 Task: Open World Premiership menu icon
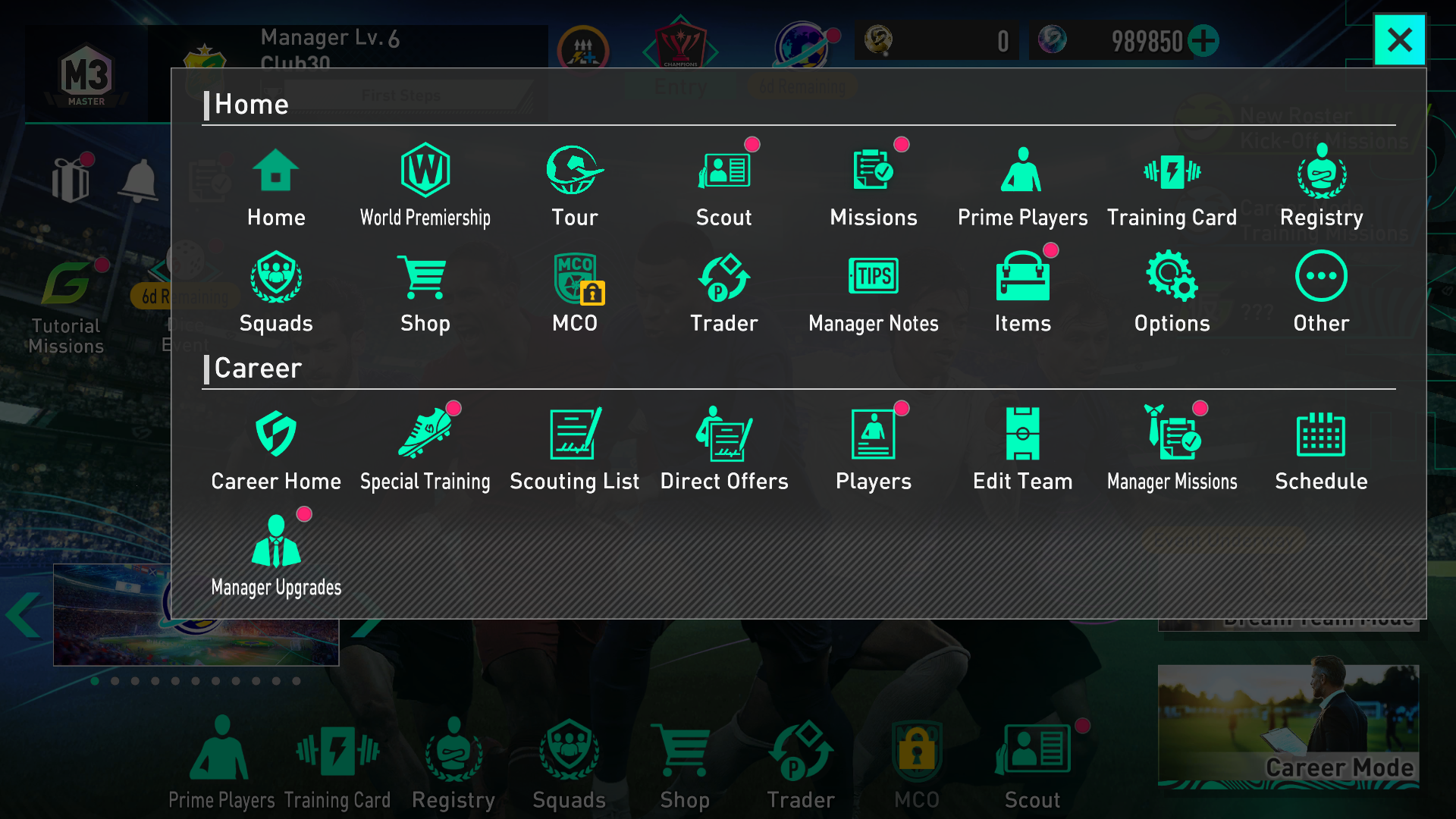pyautogui.click(x=425, y=170)
